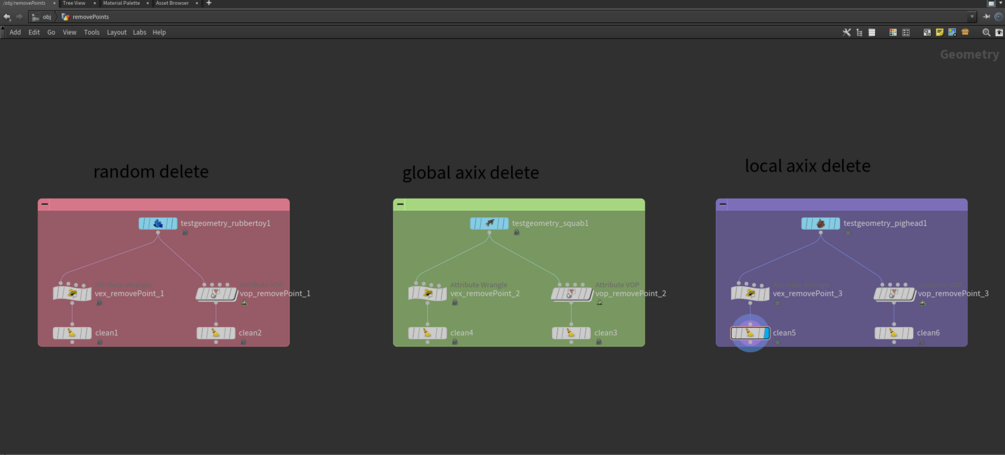Image resolution: width=1005 pixels, height=455 pixels.
Task: Switch to the Tree View tab
Action: tap(74, 3)
